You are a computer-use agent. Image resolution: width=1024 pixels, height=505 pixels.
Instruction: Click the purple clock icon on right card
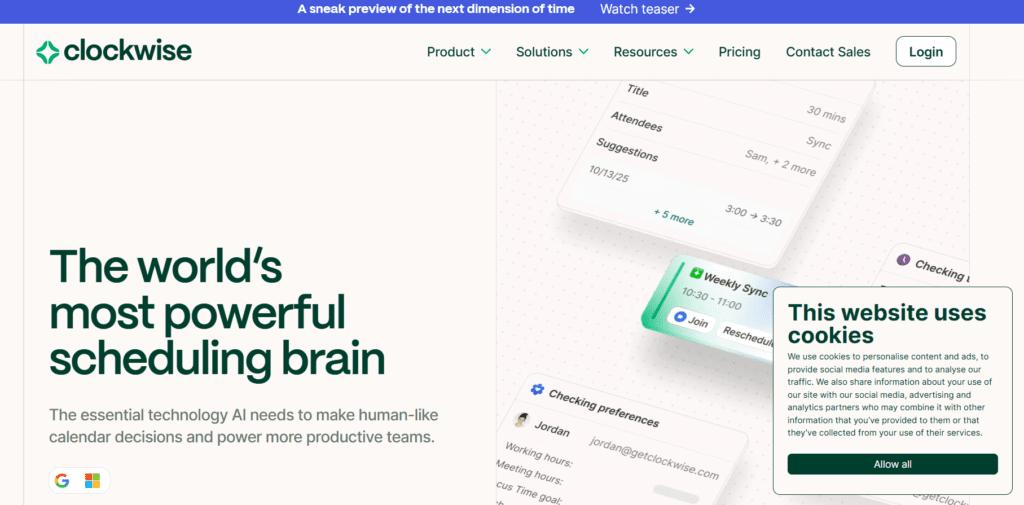tap(903, 261)
